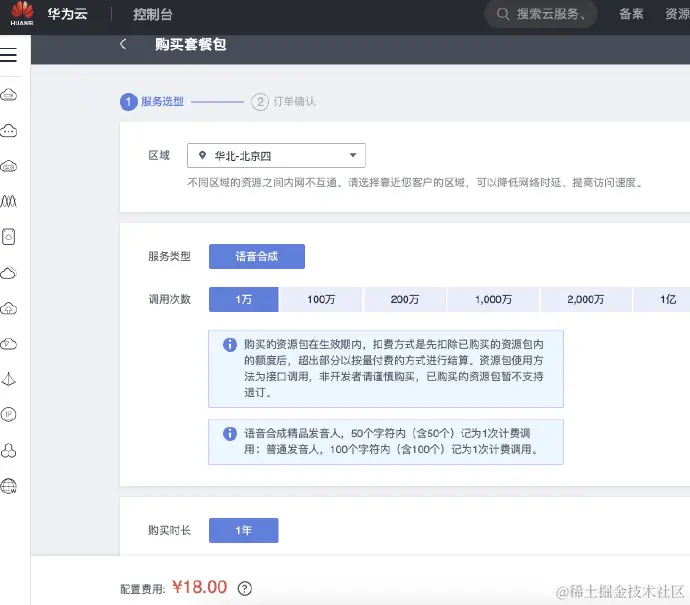Image resolution: width=690 pixels, height=605 pixels.
Task: Click the 购买套餐包 page title
Action: tap(191, 44)
